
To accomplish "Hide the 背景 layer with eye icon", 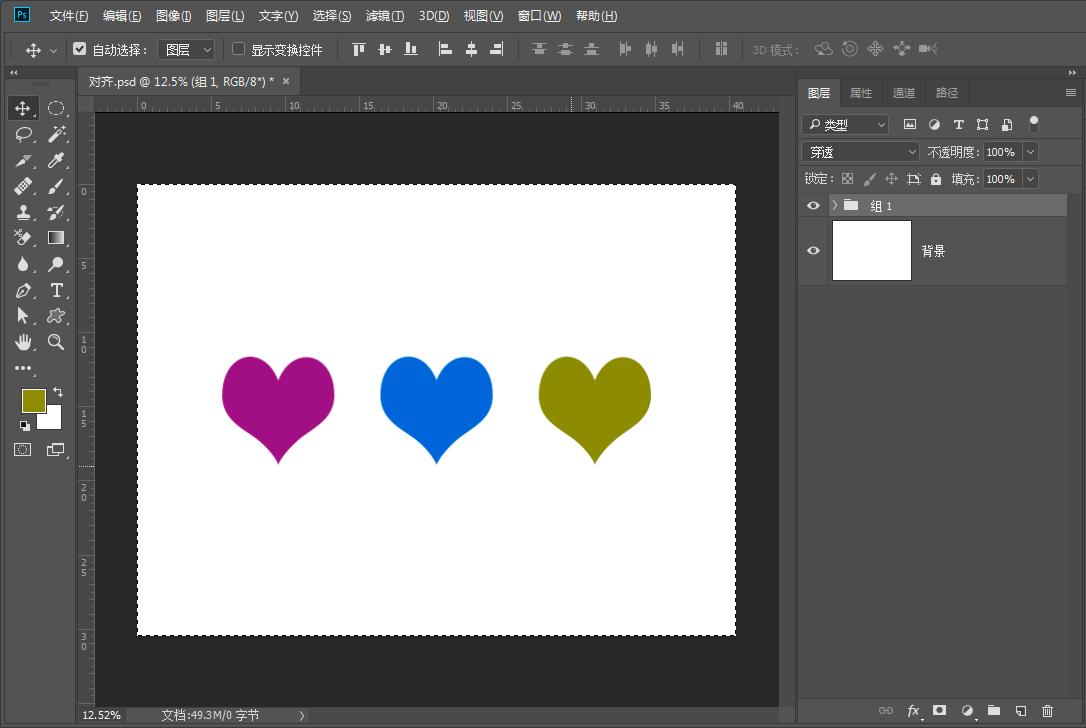I will (x=813, y=251).
